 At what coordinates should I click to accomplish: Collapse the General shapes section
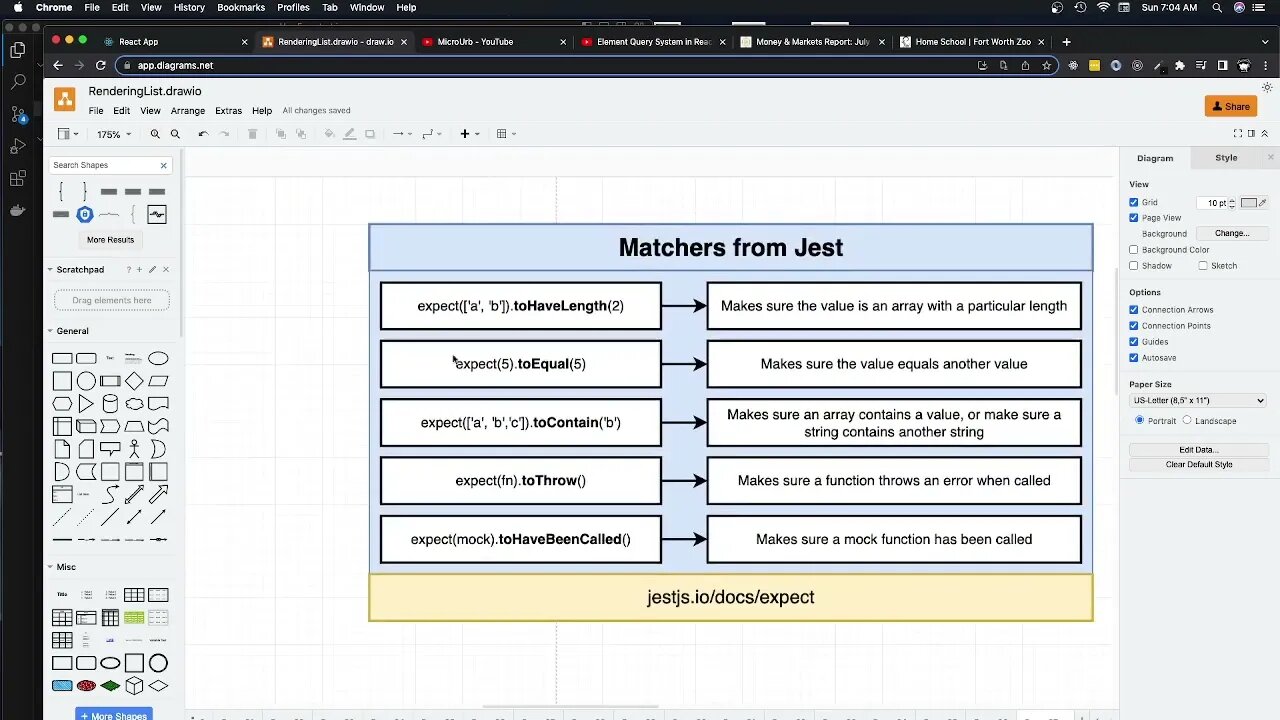(72, 331)
